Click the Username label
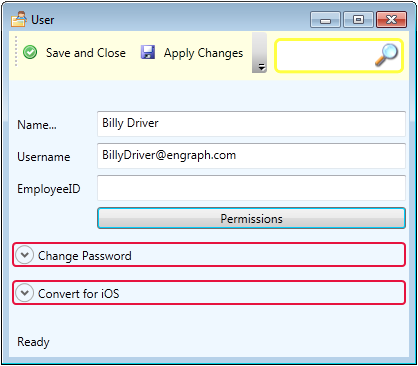 click(x=44, y=157)
